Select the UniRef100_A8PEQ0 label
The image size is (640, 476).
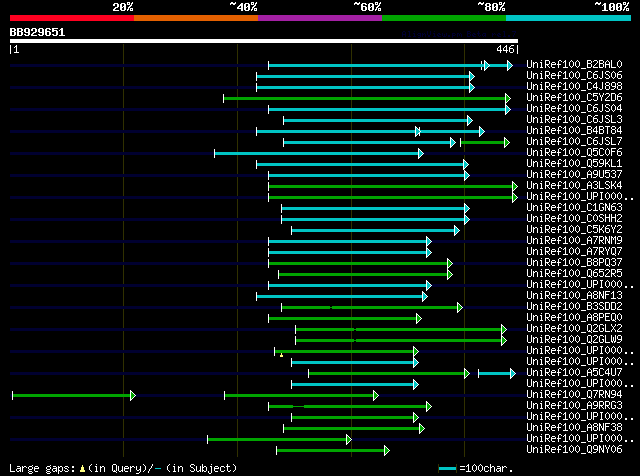pos(574,318)
